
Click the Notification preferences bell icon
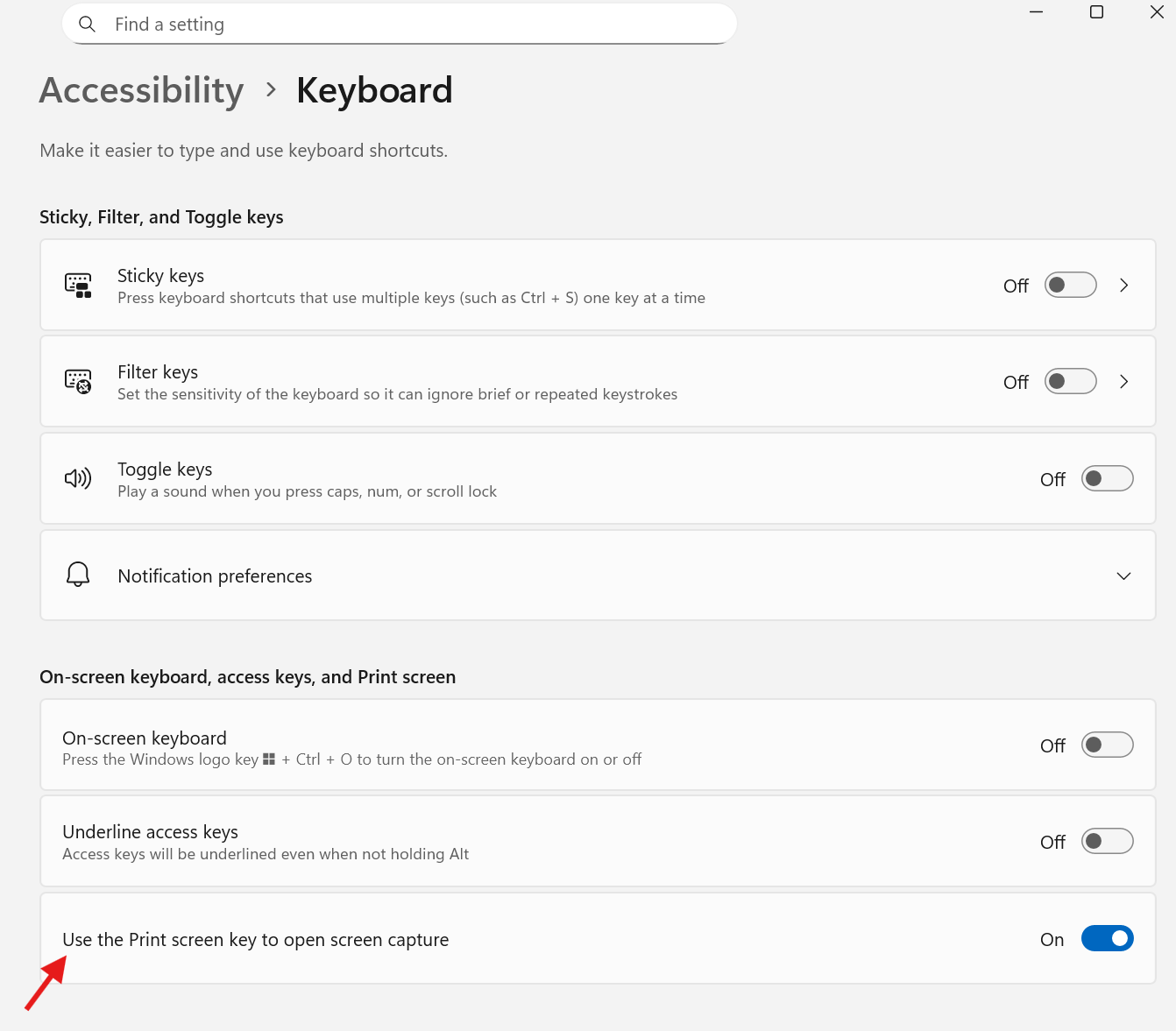(x=78, y=575)
